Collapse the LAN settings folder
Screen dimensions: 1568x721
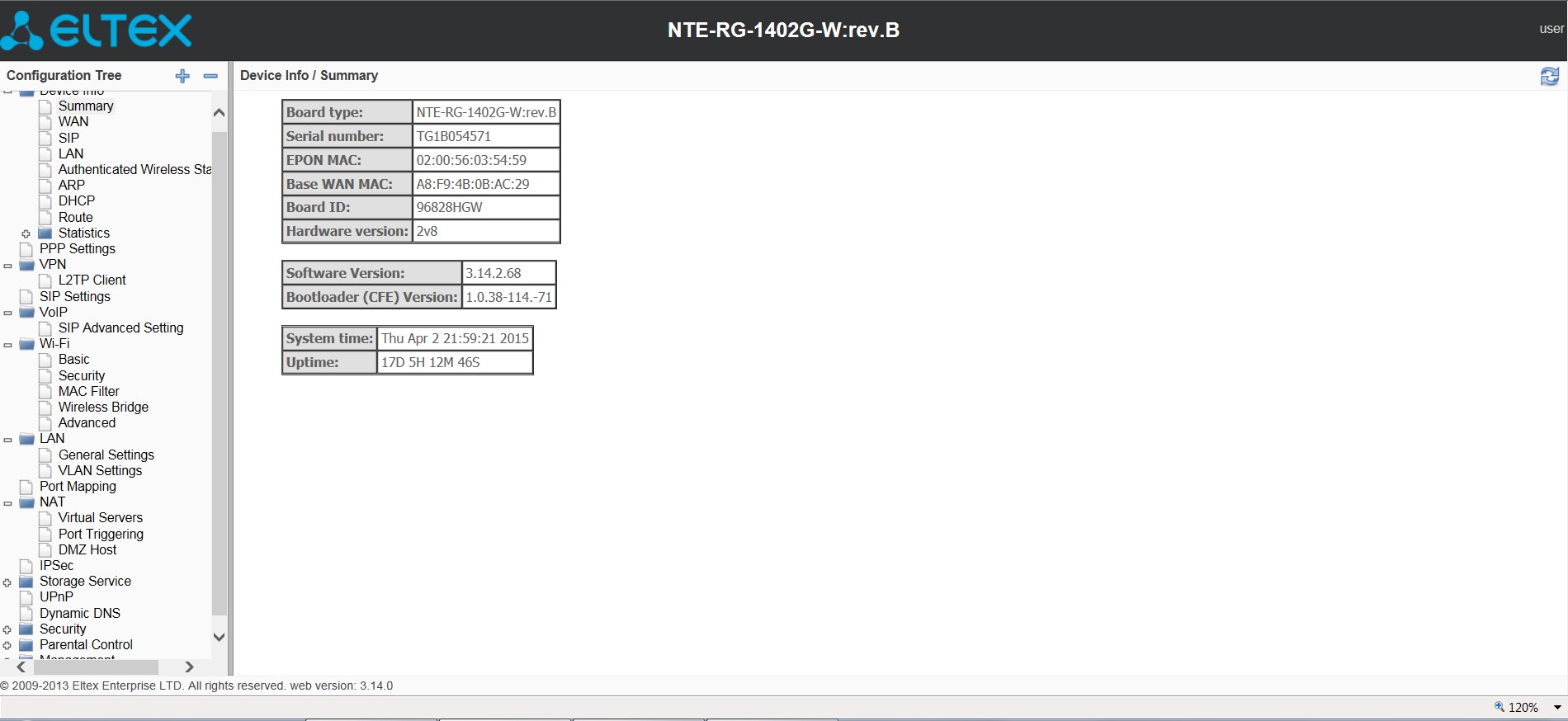[x=7, y=440]
